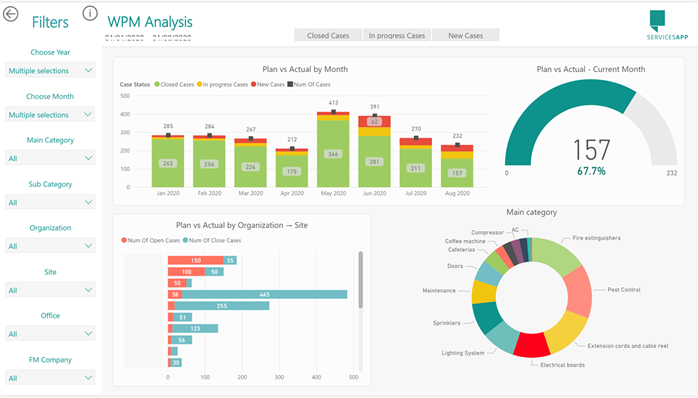
Task: Select the Maintenance yellow donut slice
Action: point(483,292)
